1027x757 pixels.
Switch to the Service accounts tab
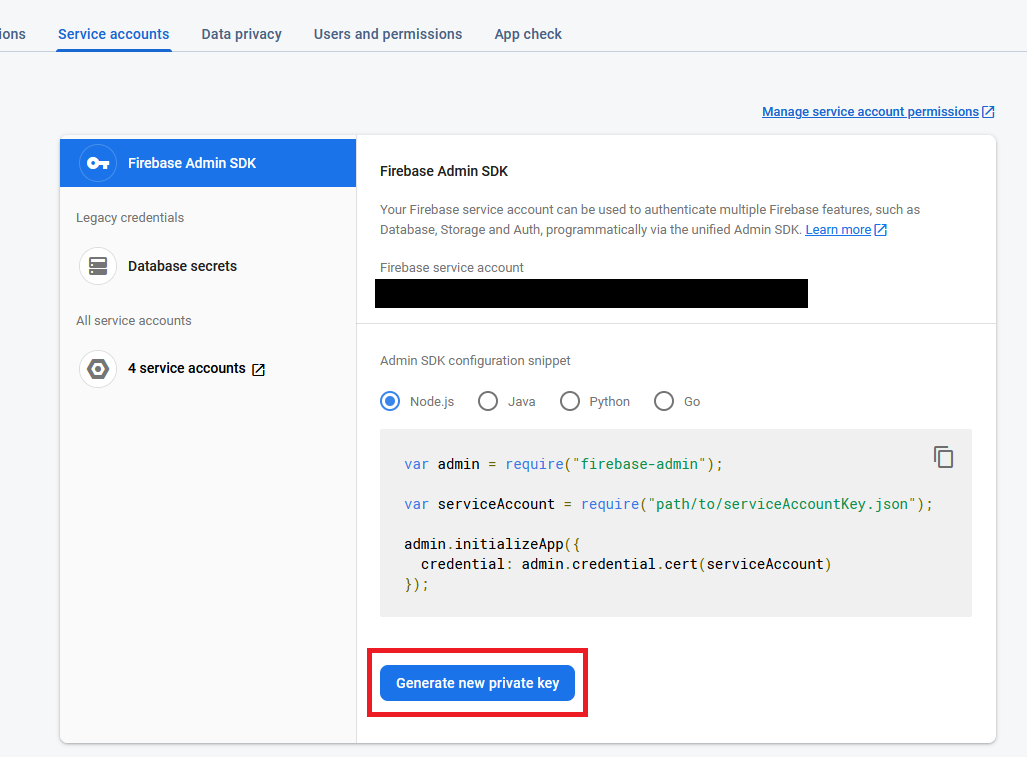click(113, 34)
